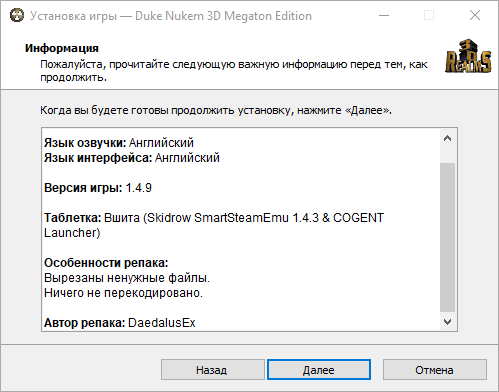Image resolution: width=499 pixels, height=392 pixels.
Task: Minimize the Duke Nukem installer window
Action: pyautogui.click(x=384, y=15)
